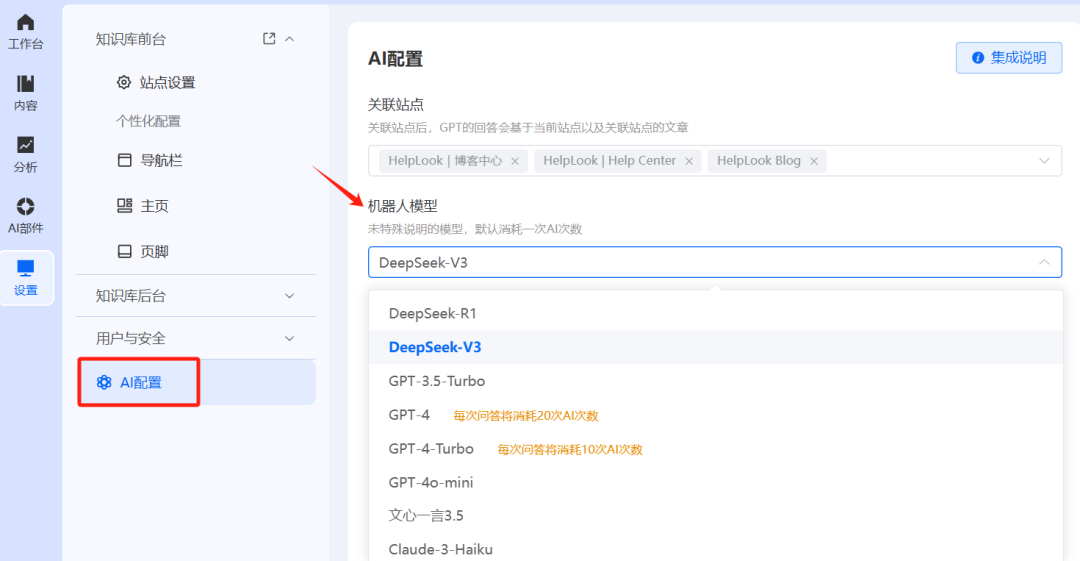The width and height of the screenshot is (1080, 561).
Task: Remove the HelpLook | 博客中心 tag
Action: pyautogui.click(x=515, y=161)
